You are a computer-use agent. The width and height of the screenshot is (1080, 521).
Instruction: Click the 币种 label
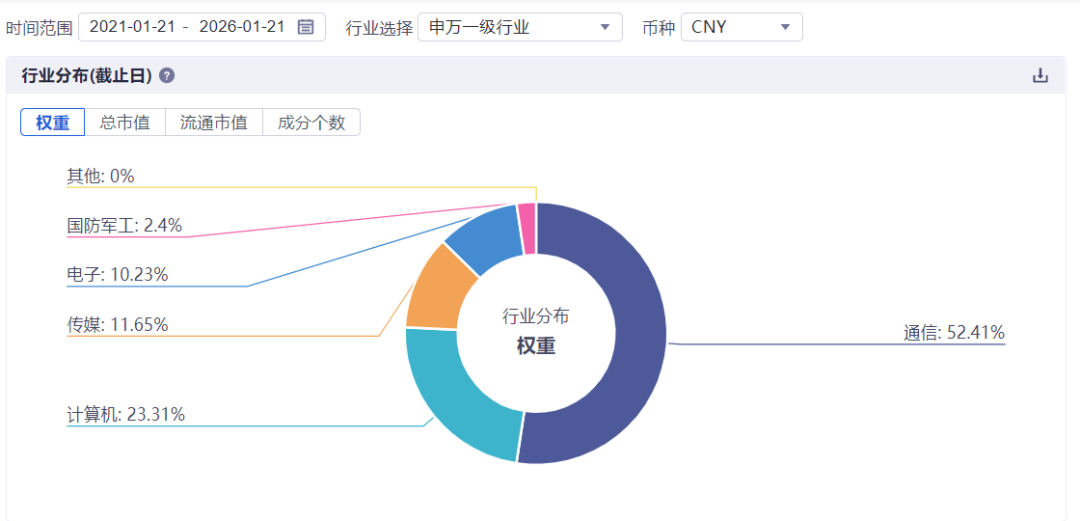coord(658,28)
